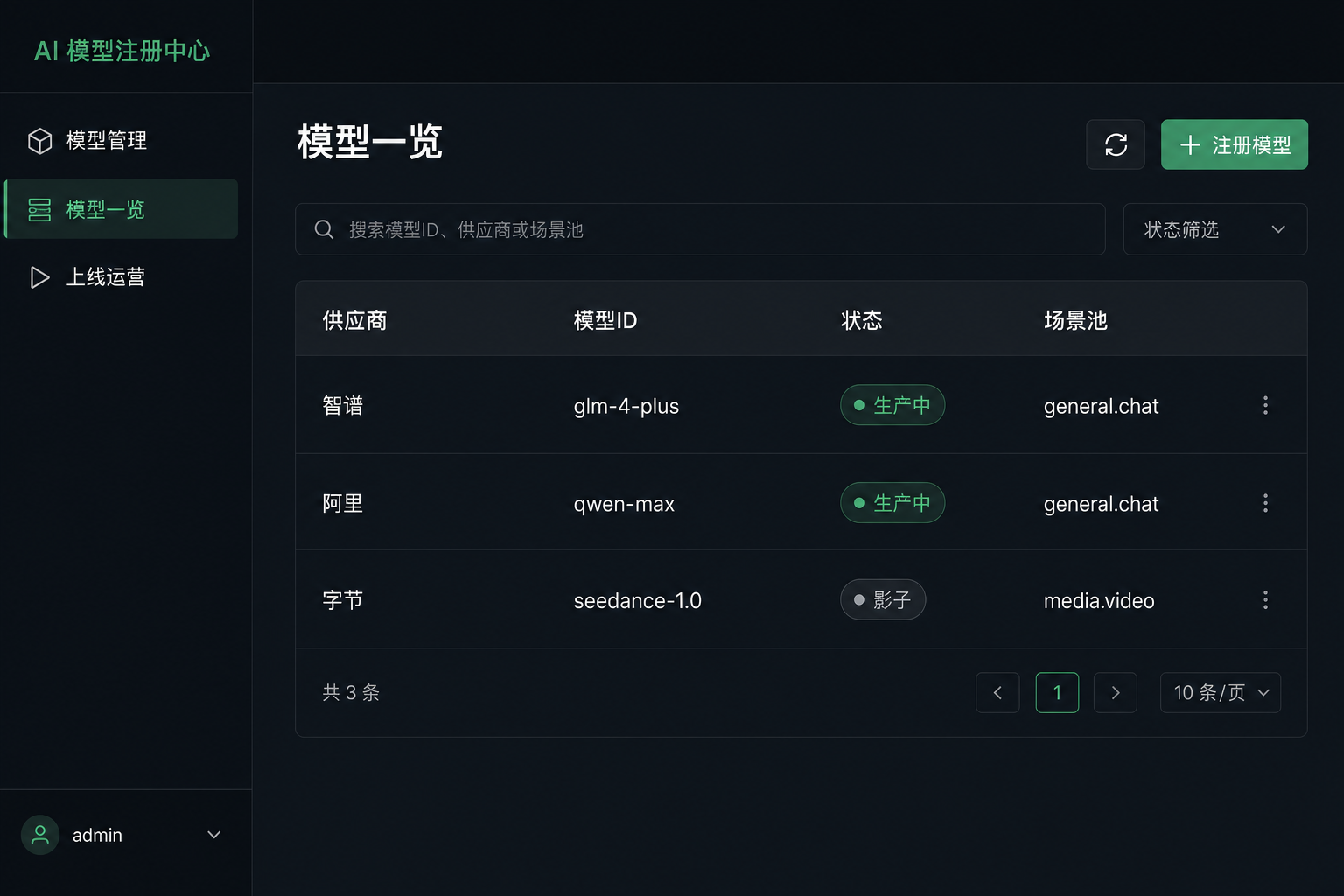Open the 状态筛选 dropdown
This screenshot has height=896, width=1344.
tap(1215, 229)
